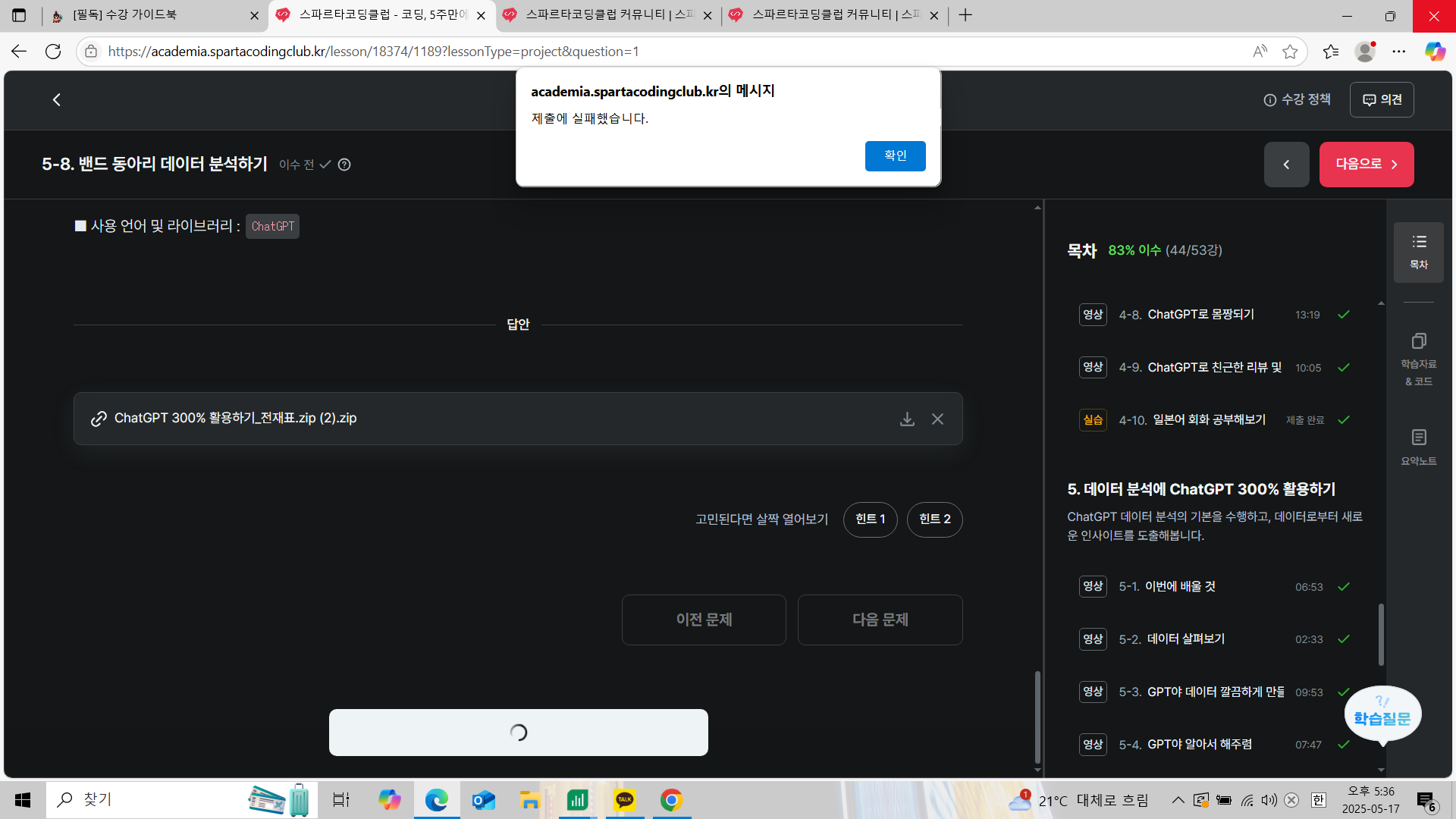Open Chrome from the taskbar
1456x819 pixels.
click(671, 800)
